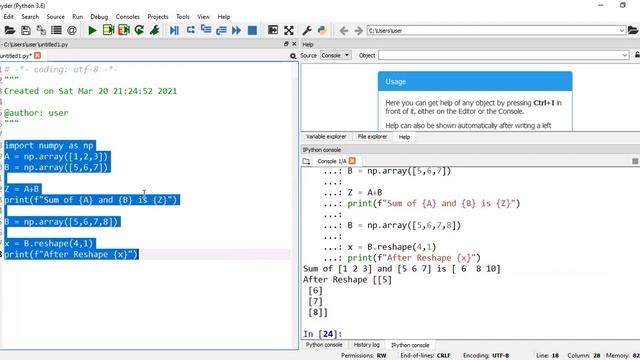Click the In [24] console prompt
Screen dimensions: 640x360
click(x=322, y=334)
